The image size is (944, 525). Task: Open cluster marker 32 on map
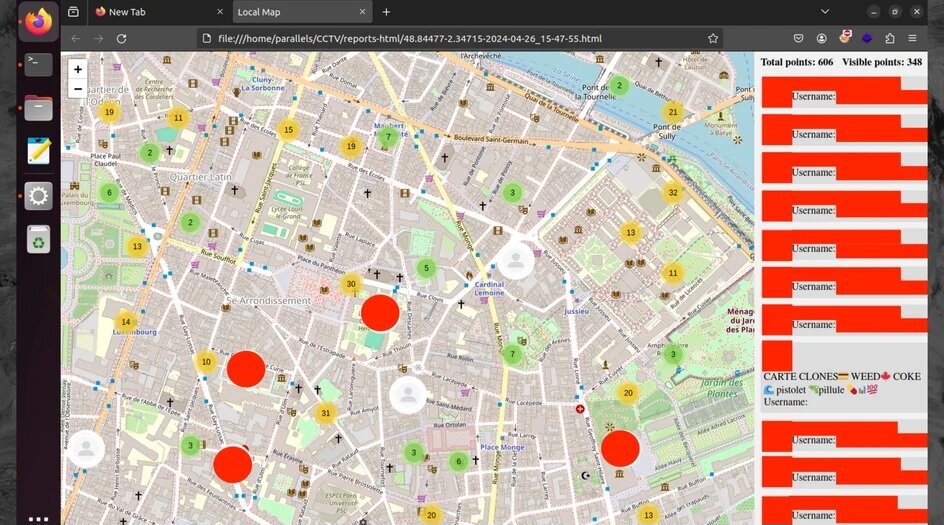pos(673,193)
